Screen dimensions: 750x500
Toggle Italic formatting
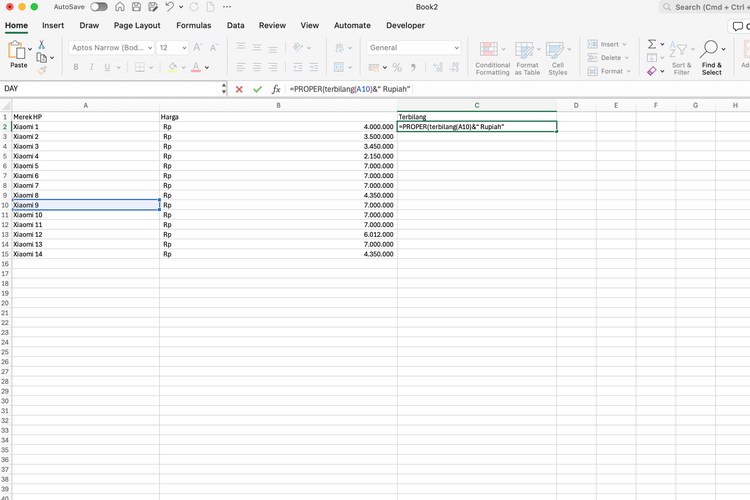pyautogui.click(x=91, y=68)
